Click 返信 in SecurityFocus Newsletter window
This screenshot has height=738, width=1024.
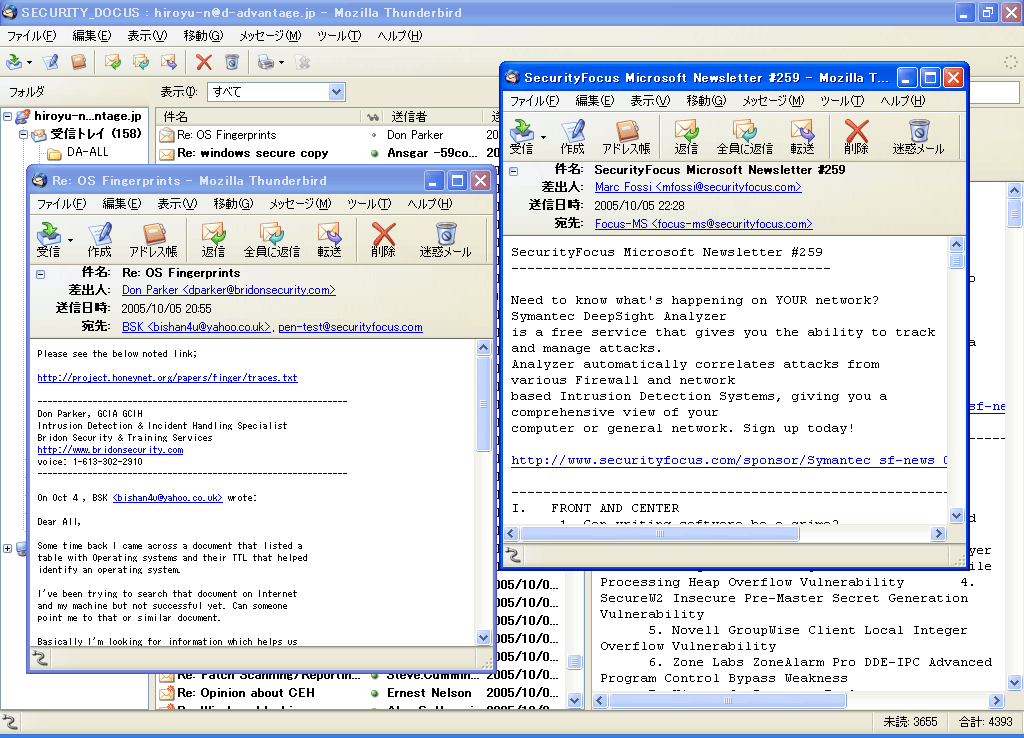686,136
